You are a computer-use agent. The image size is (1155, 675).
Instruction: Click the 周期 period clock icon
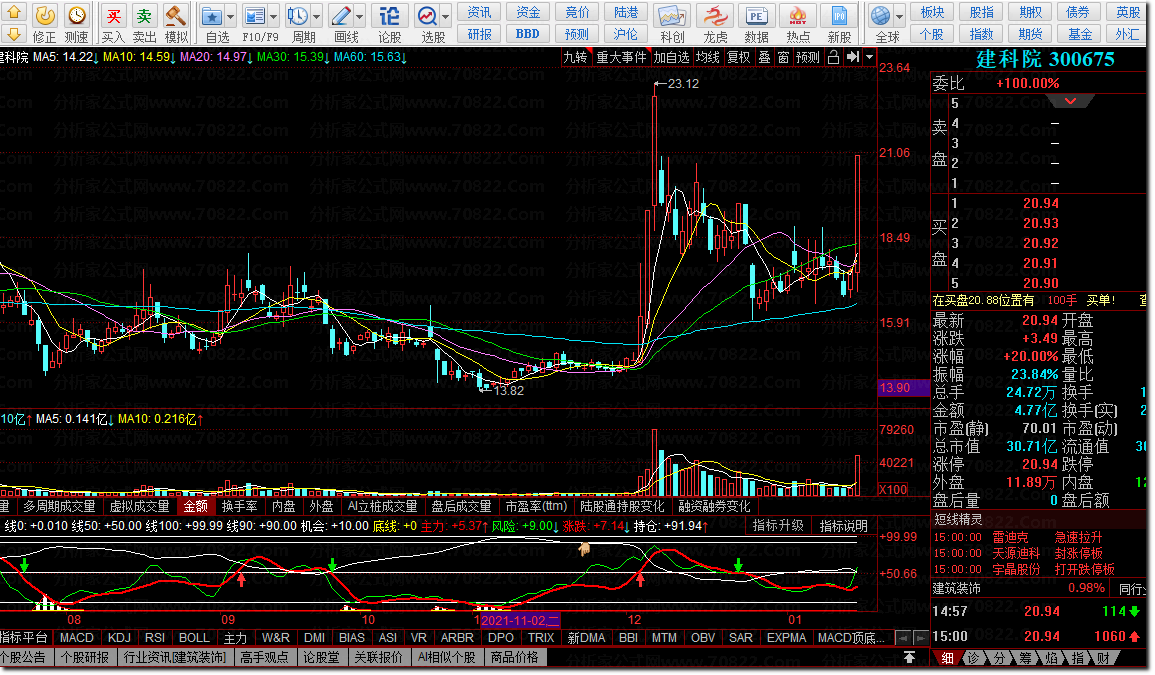[298, 15]
